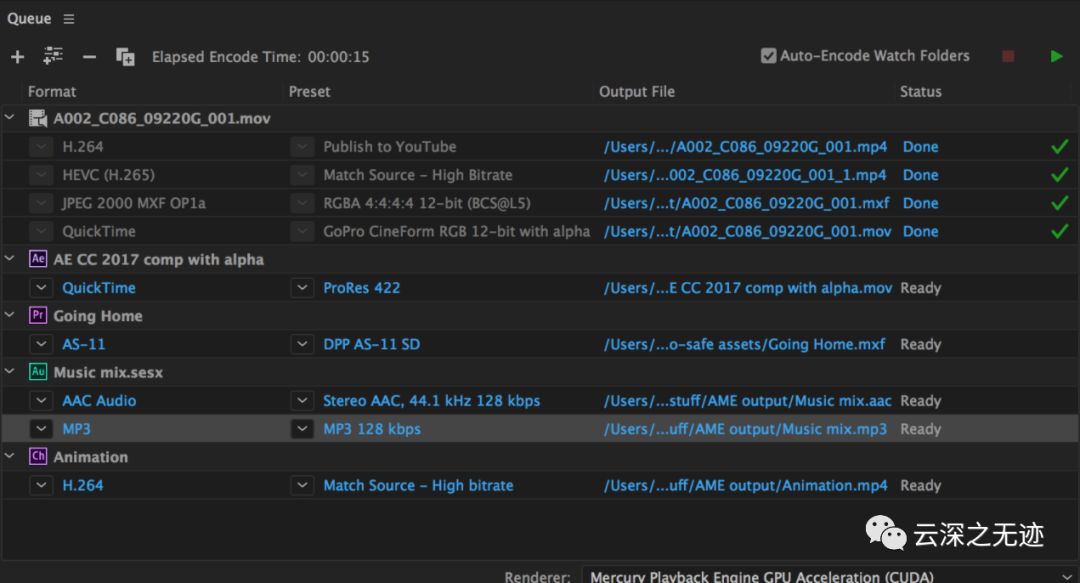Open output path A002_C086_09220G_001.mxf

coord(746,203)
